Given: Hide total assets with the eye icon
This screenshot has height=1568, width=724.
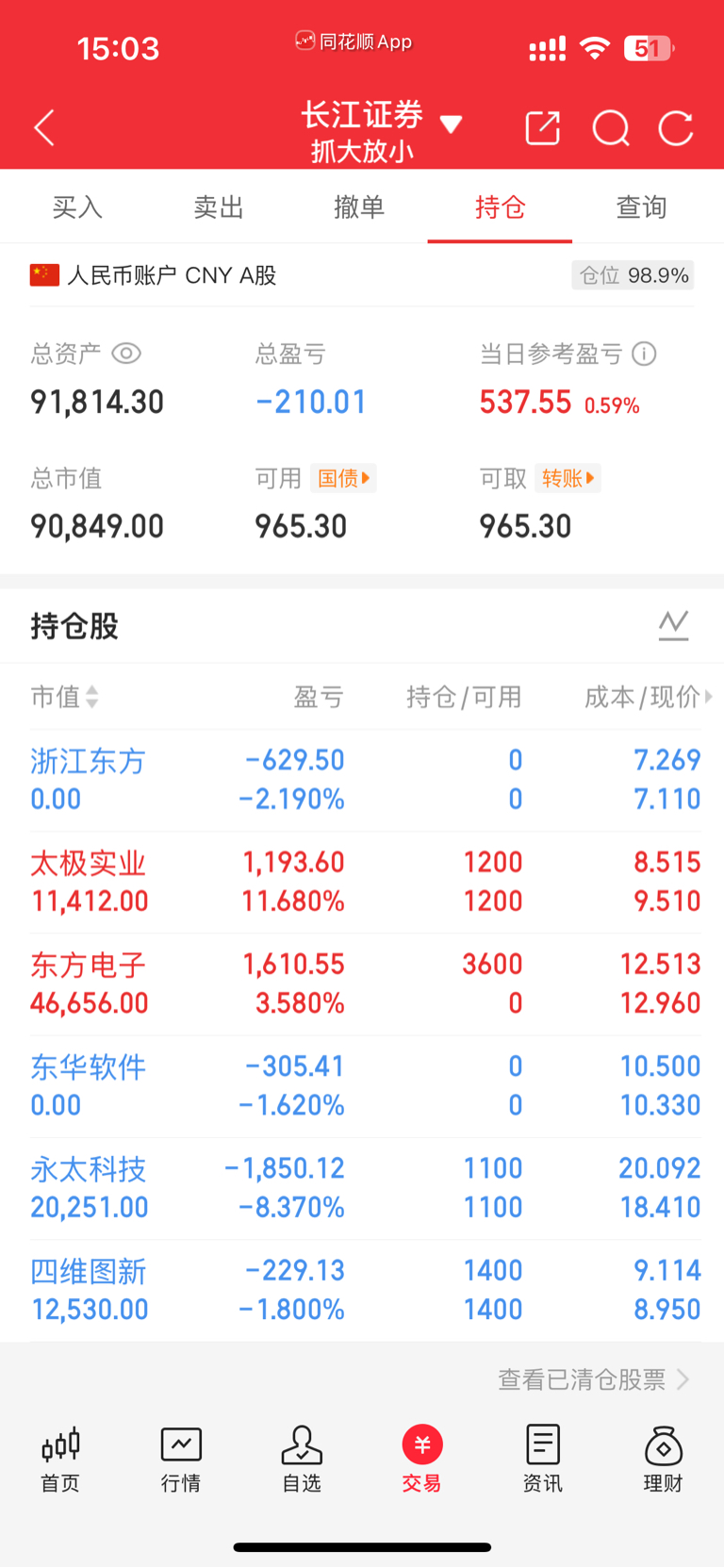Looking at the screenshot, I should click(126, 354).
